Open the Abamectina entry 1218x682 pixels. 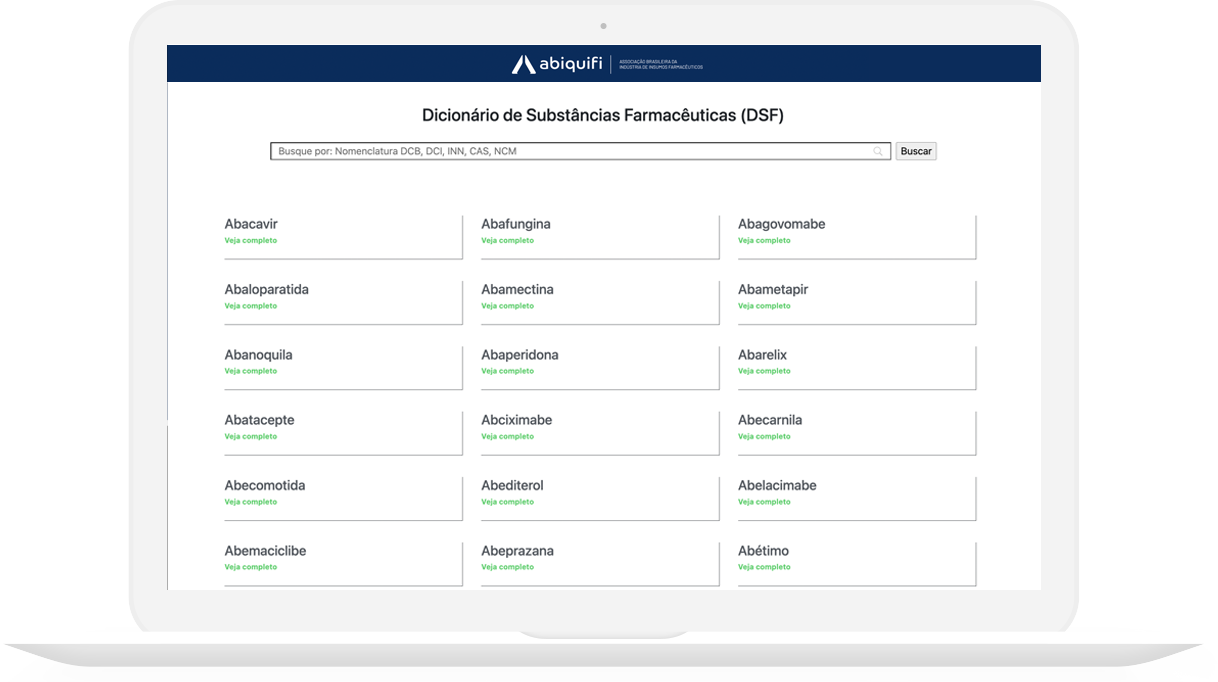(517, 289)
